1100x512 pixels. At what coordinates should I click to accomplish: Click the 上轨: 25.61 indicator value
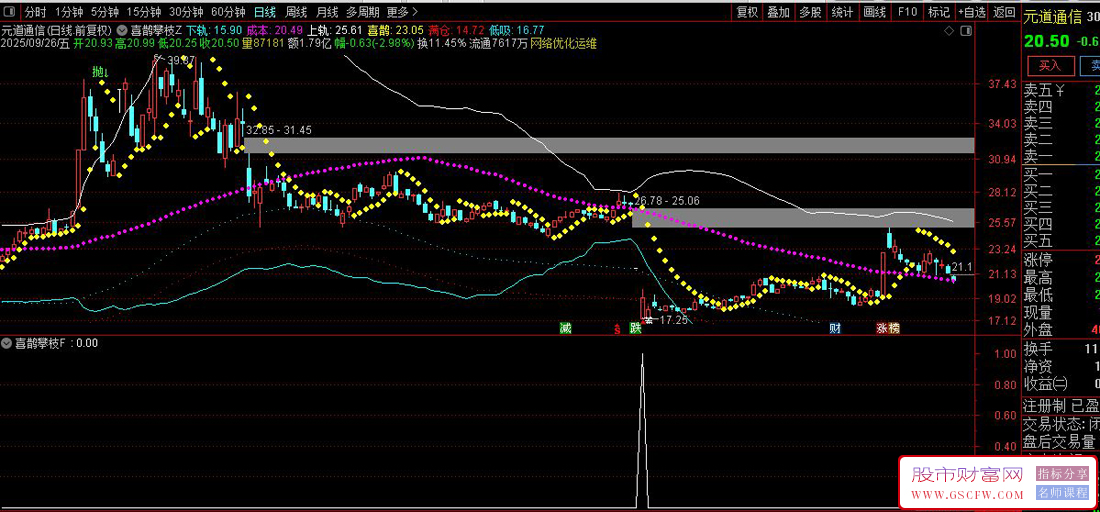(336, 30)
